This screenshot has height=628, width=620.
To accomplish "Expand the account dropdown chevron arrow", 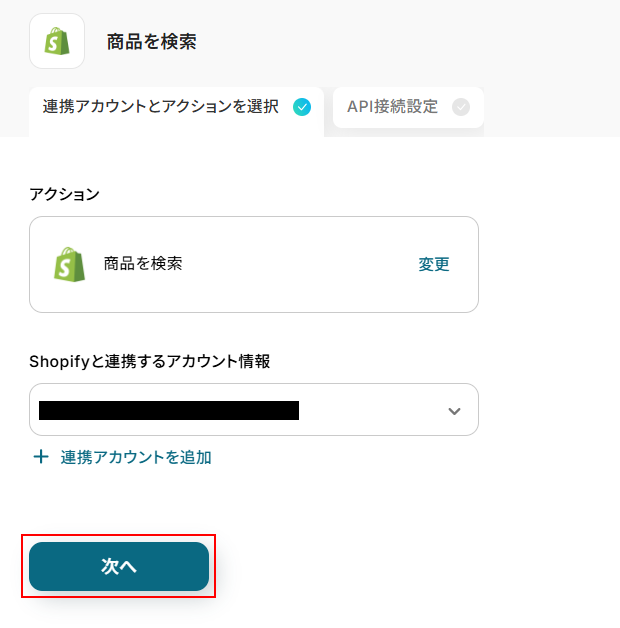I will coord(454,411).
